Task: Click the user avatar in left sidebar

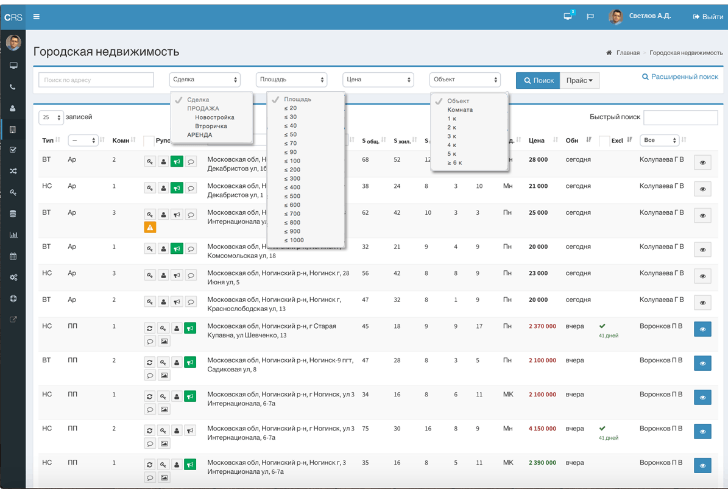Action: coord(13,42)
